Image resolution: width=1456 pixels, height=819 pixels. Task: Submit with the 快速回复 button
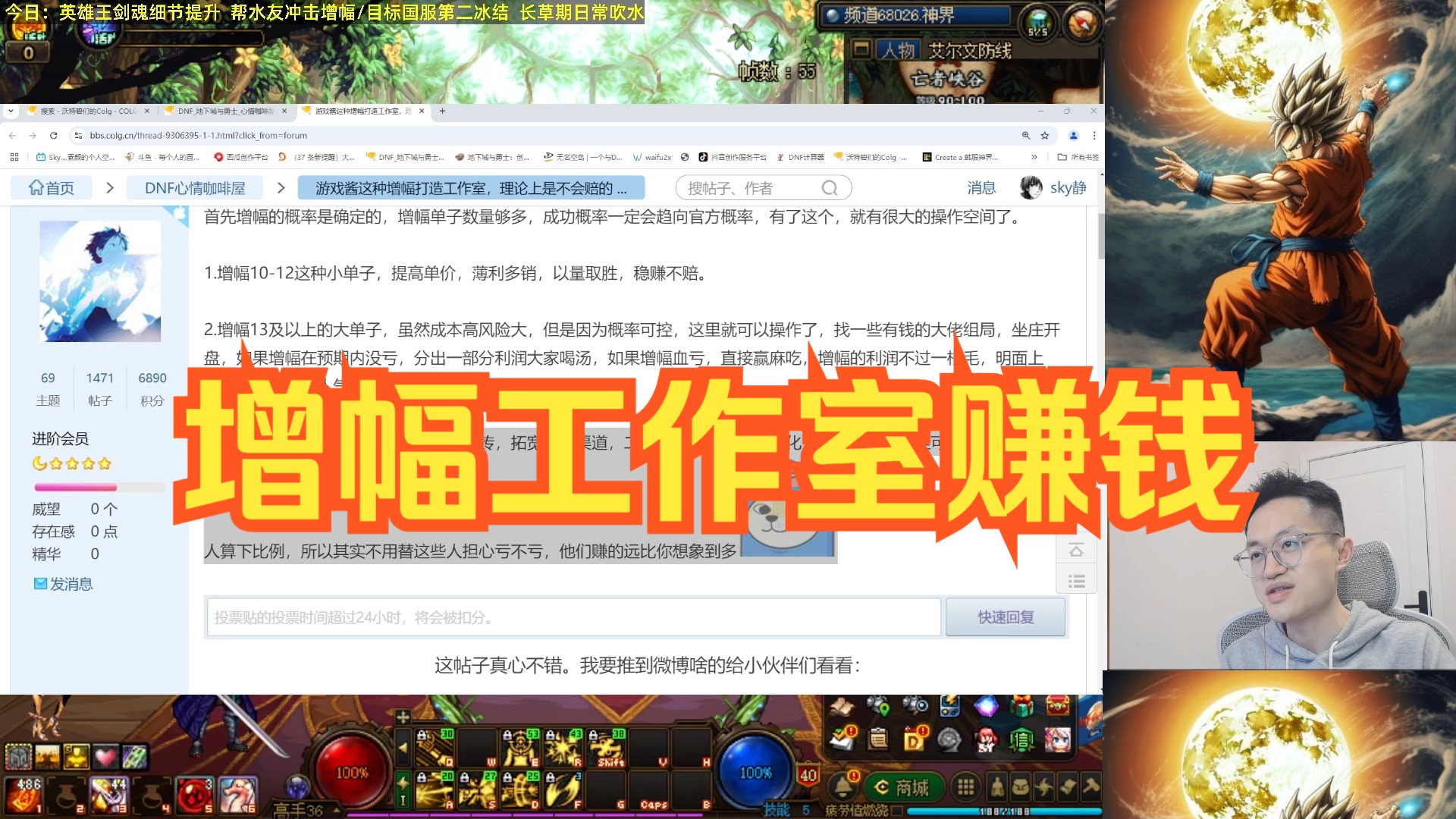1006,617
